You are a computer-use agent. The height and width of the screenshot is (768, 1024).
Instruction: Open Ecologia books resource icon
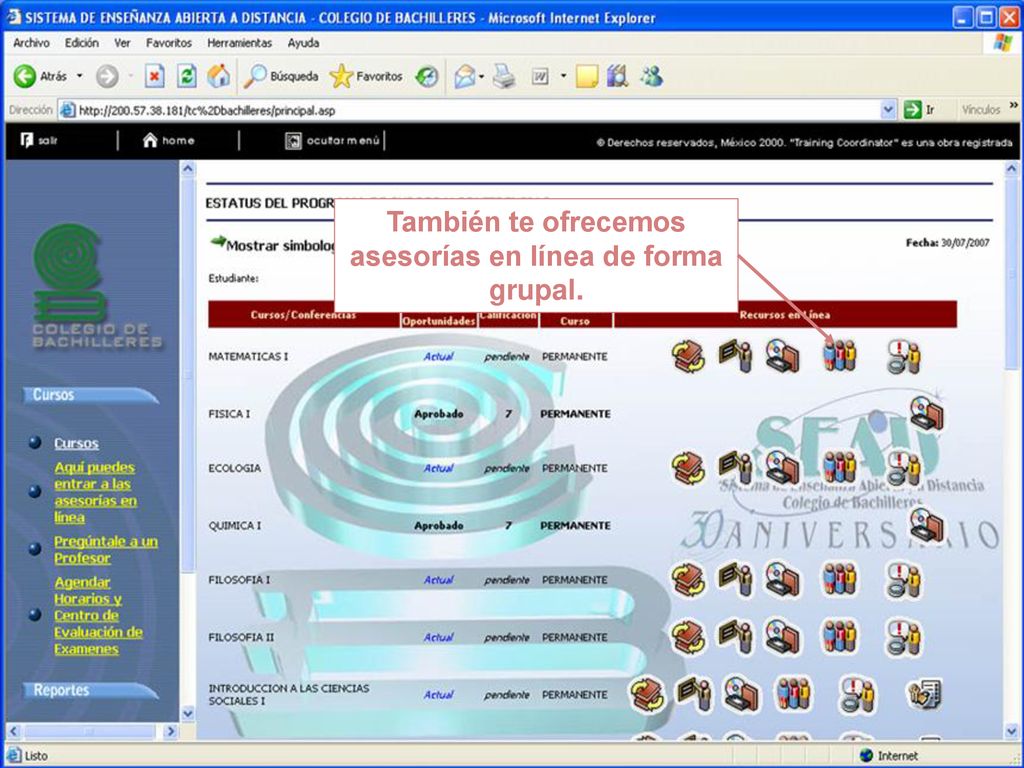click(688, 468)
